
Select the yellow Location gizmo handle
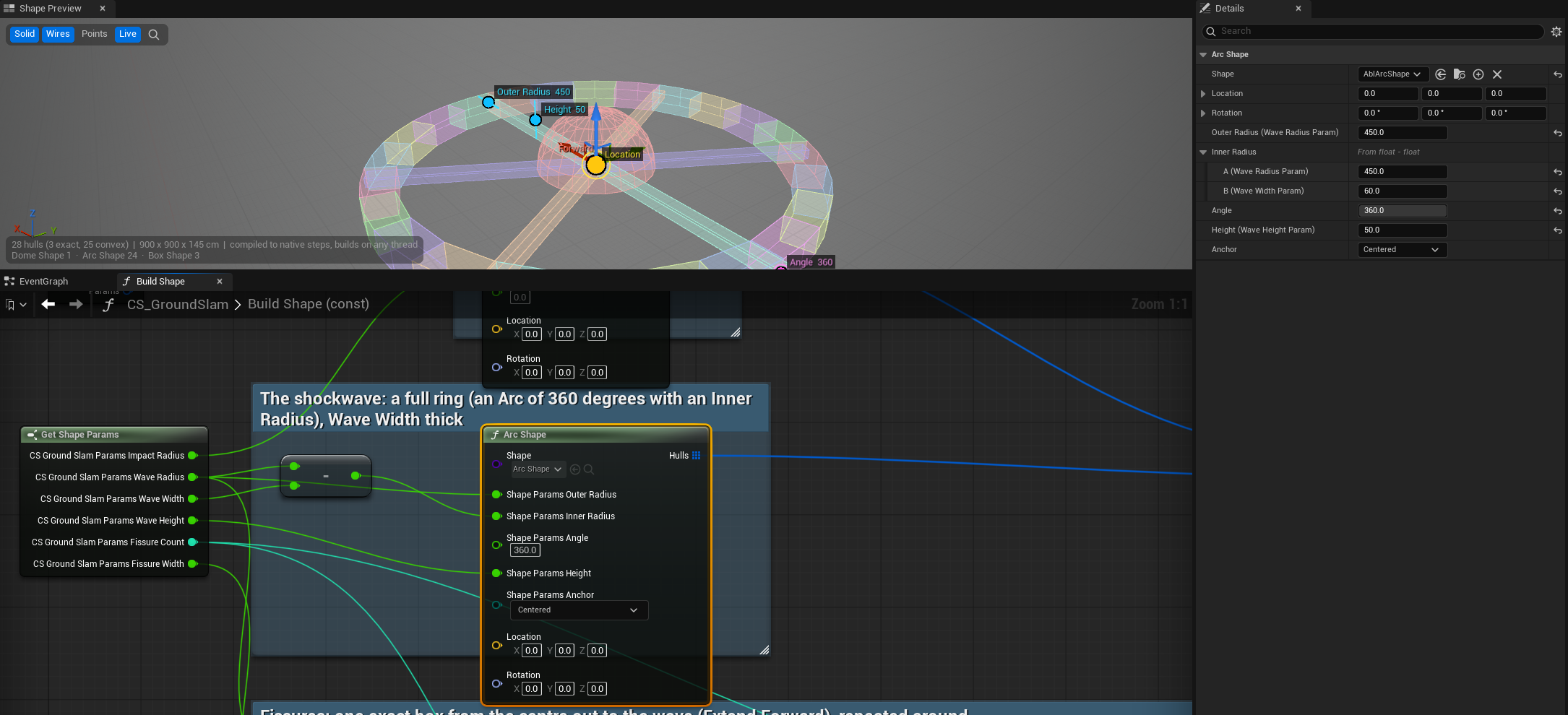pyautogui.click(x=595, y=165)
